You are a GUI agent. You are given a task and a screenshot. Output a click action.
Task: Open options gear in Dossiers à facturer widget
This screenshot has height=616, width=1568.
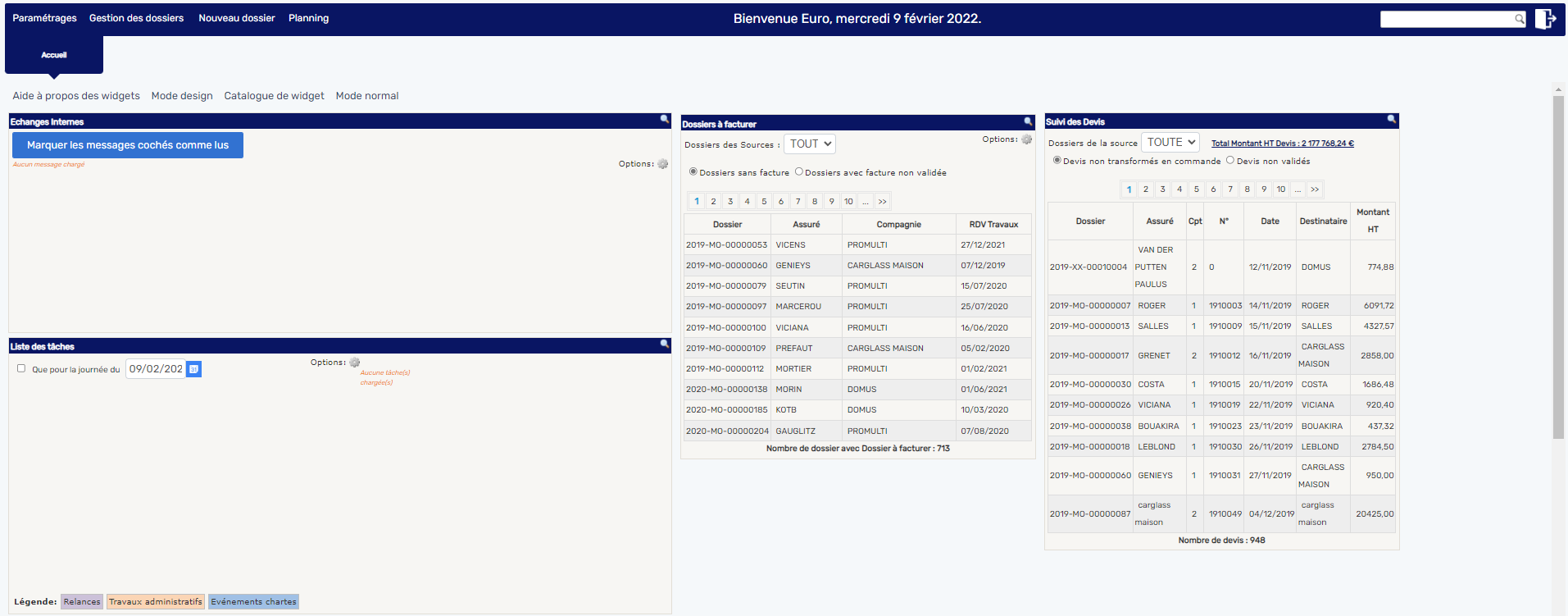(x=1026, y=139)
